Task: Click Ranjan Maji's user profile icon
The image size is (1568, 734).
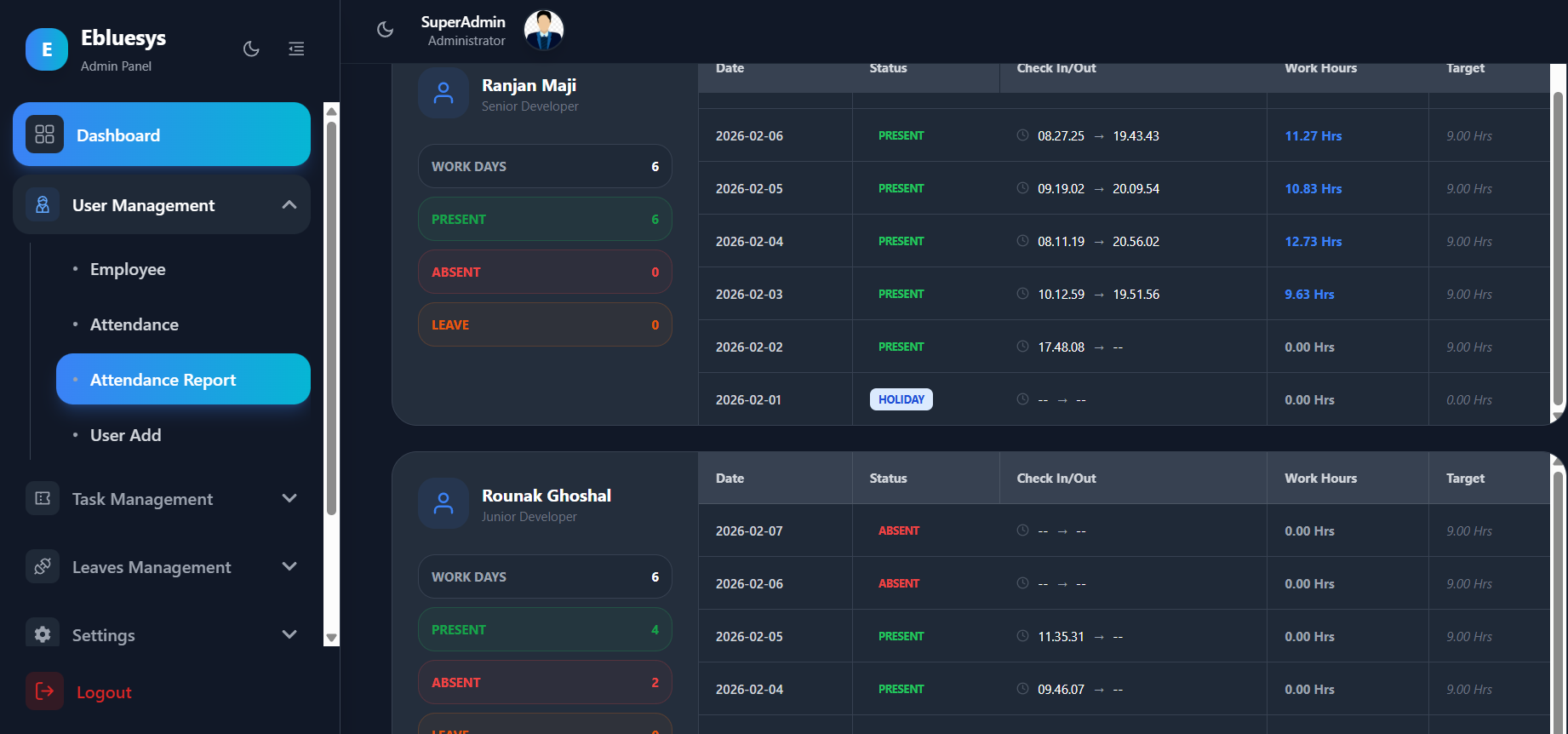Action: click(444, 94)
